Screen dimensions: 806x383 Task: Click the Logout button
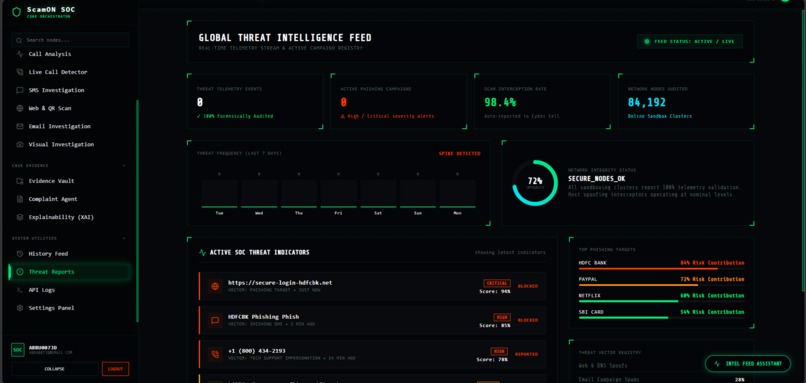point(115,369)
